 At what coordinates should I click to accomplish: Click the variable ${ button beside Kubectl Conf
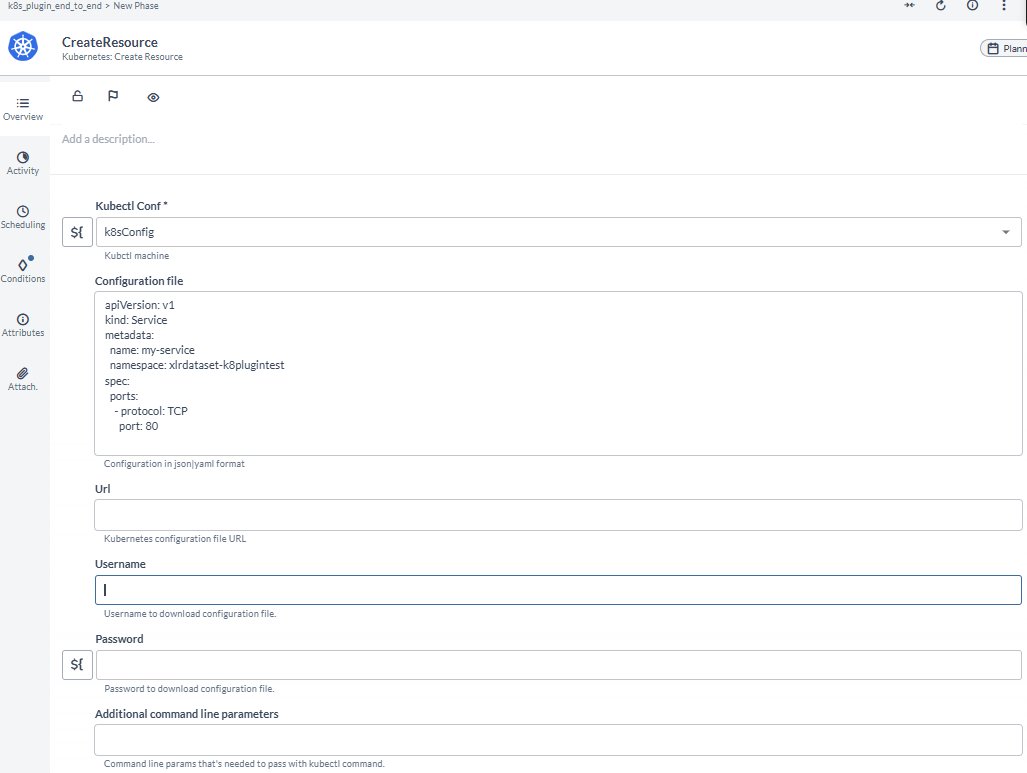[x=77, y=232]
